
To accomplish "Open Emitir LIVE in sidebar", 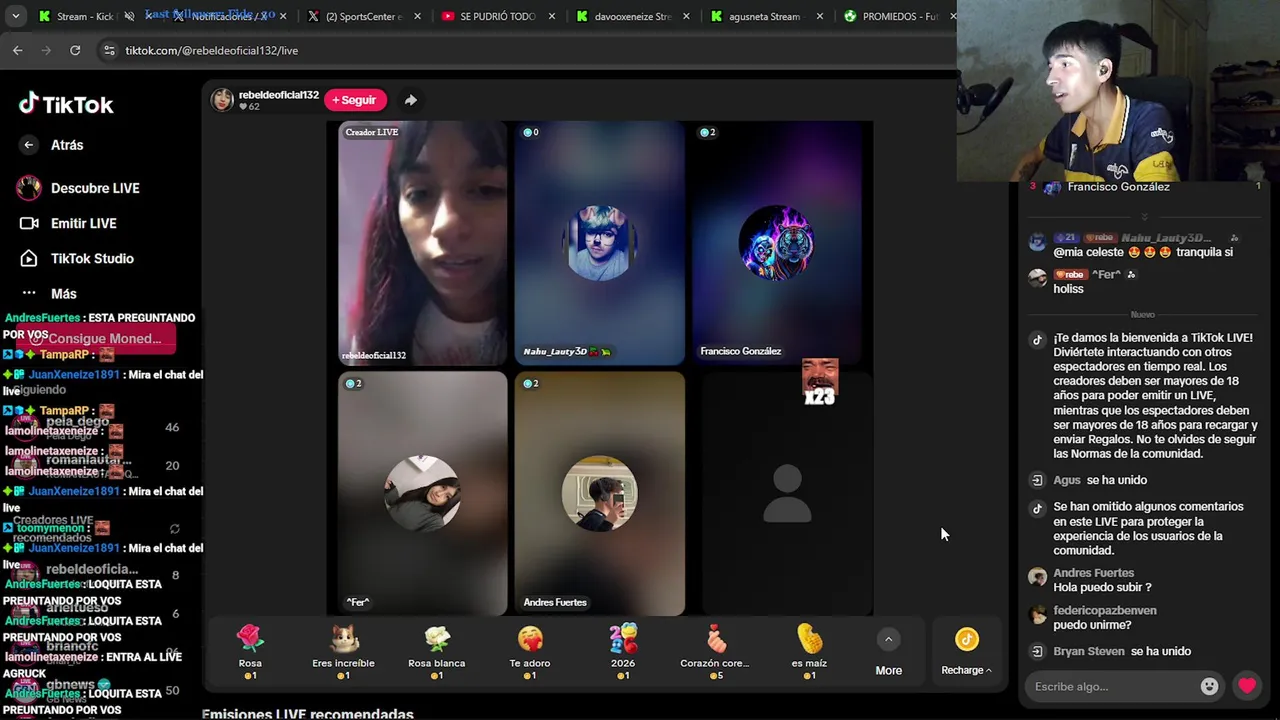I will tap(68, 223).
